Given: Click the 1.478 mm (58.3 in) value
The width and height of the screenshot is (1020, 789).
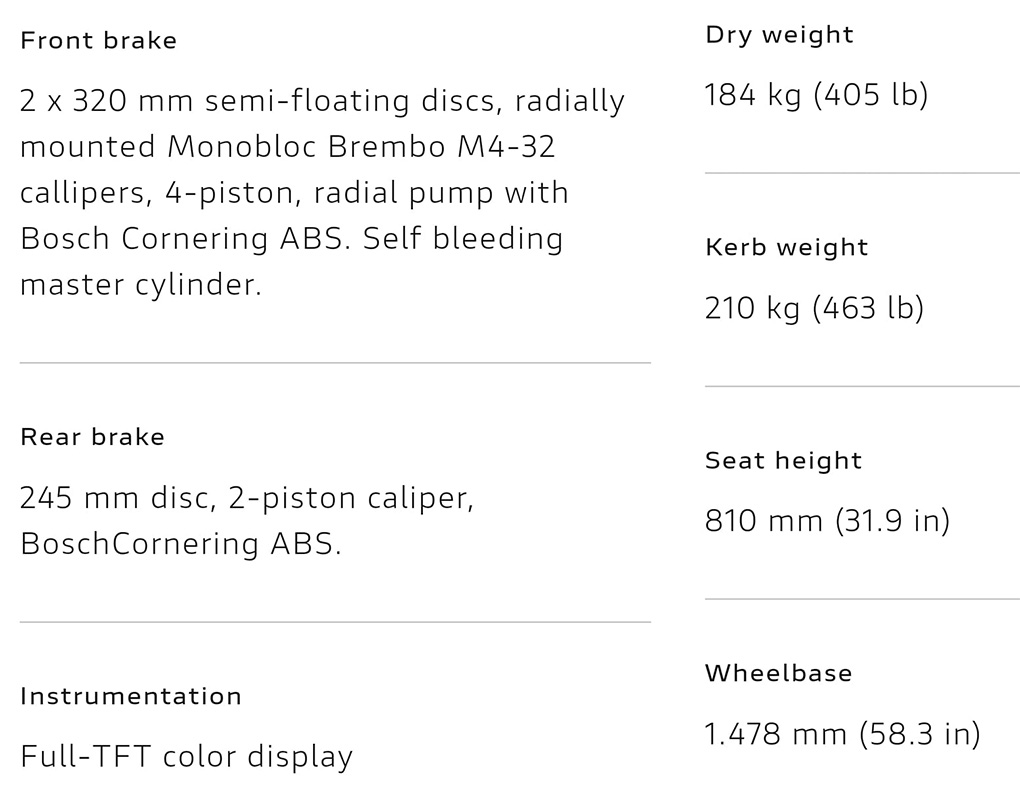Looking at the screenshot, I should click(x=842, y=734).
